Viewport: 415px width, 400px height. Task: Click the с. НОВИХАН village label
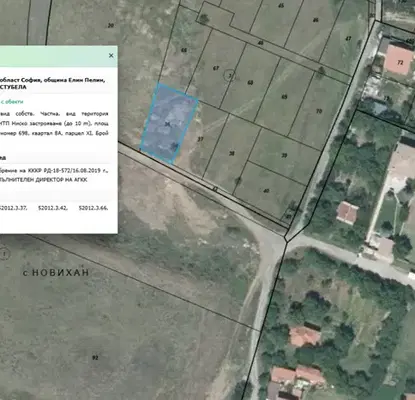tap(56, 273)
